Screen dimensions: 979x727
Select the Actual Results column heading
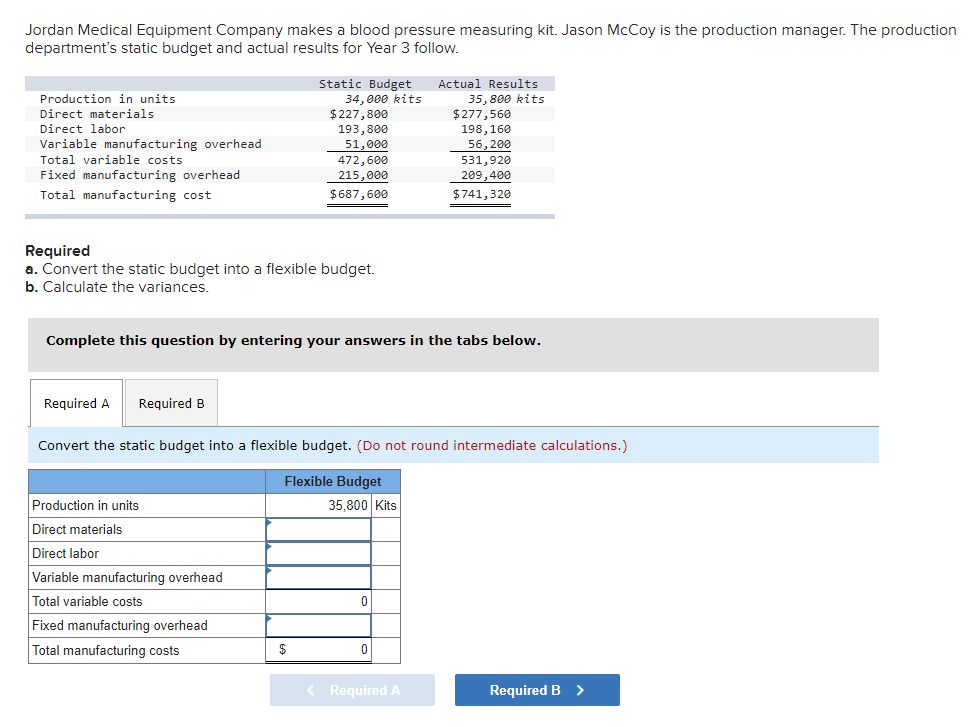(488, 84)
